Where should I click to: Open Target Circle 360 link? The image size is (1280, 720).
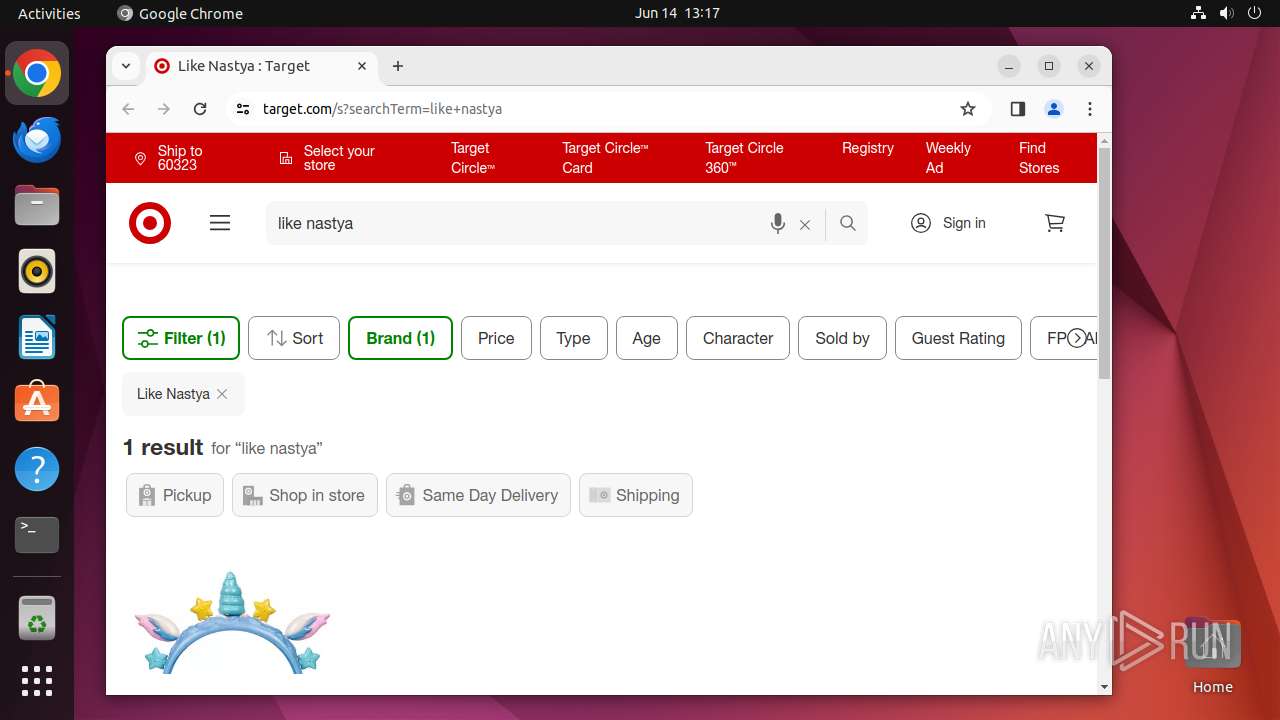(744, 158)
